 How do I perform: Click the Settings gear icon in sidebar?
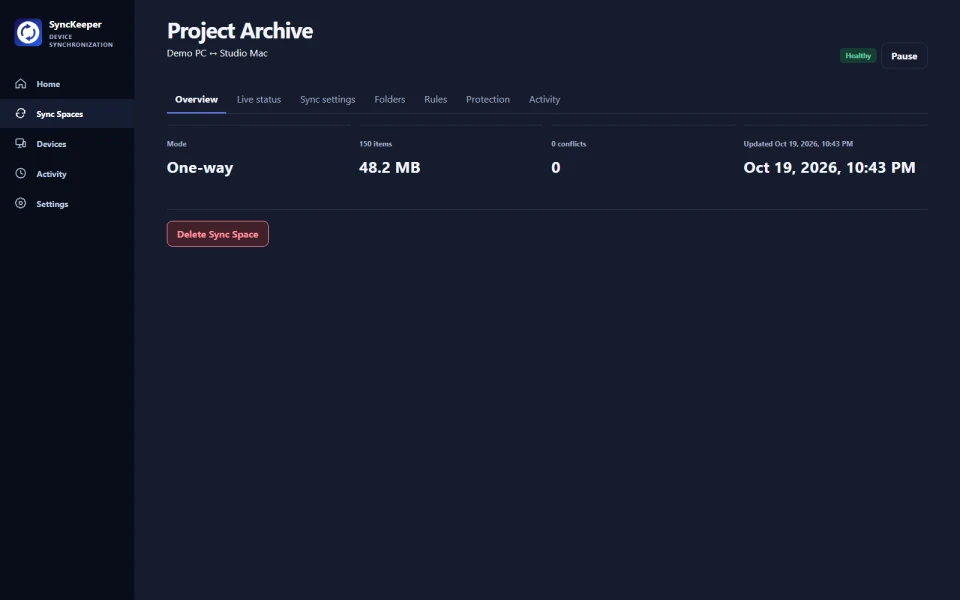pyautogui.click(x=21, y=203)
